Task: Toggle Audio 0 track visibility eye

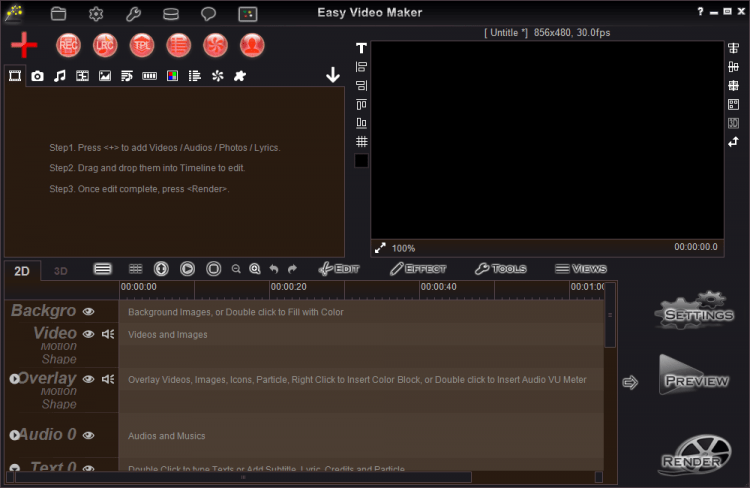Action: 88,435
